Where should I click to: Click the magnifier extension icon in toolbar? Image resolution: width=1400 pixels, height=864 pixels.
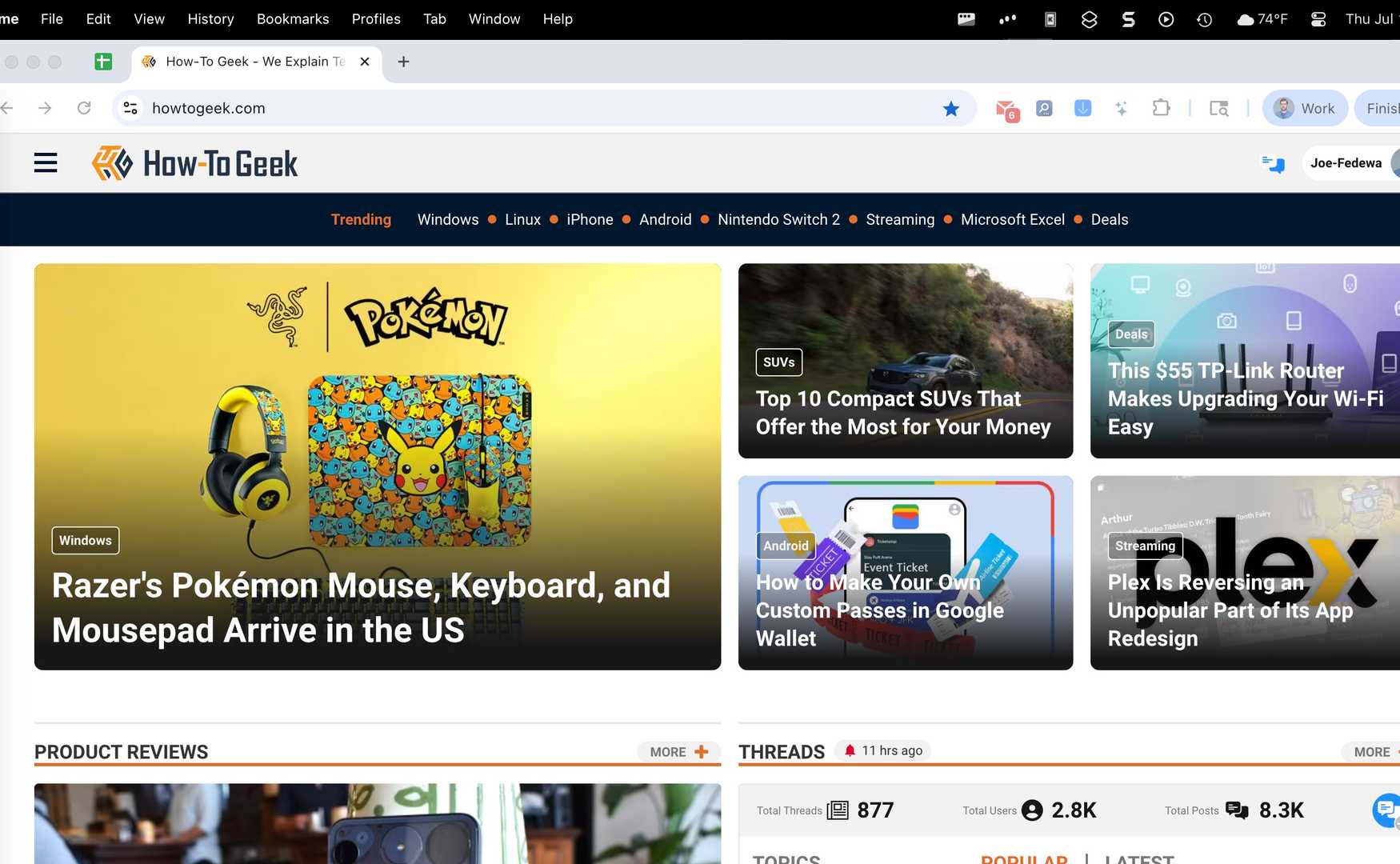1044,108
